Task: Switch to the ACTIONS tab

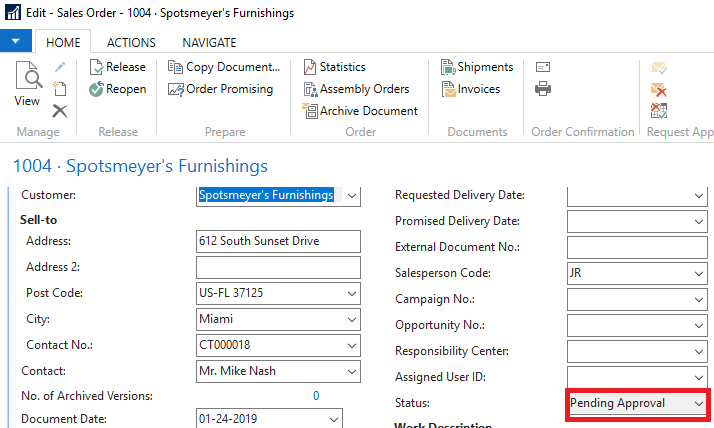Action: (131, 43)
